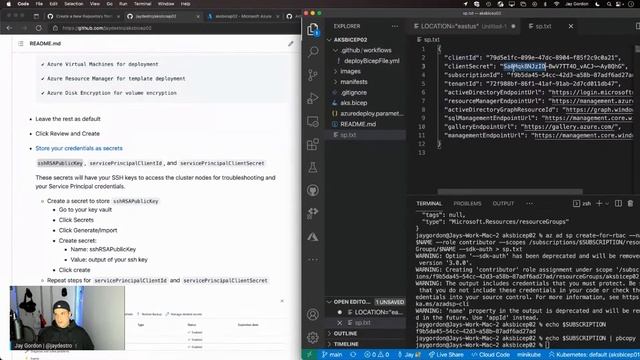
Task: Edit README.md with the pencil icon
Action: tap(291, 43)
